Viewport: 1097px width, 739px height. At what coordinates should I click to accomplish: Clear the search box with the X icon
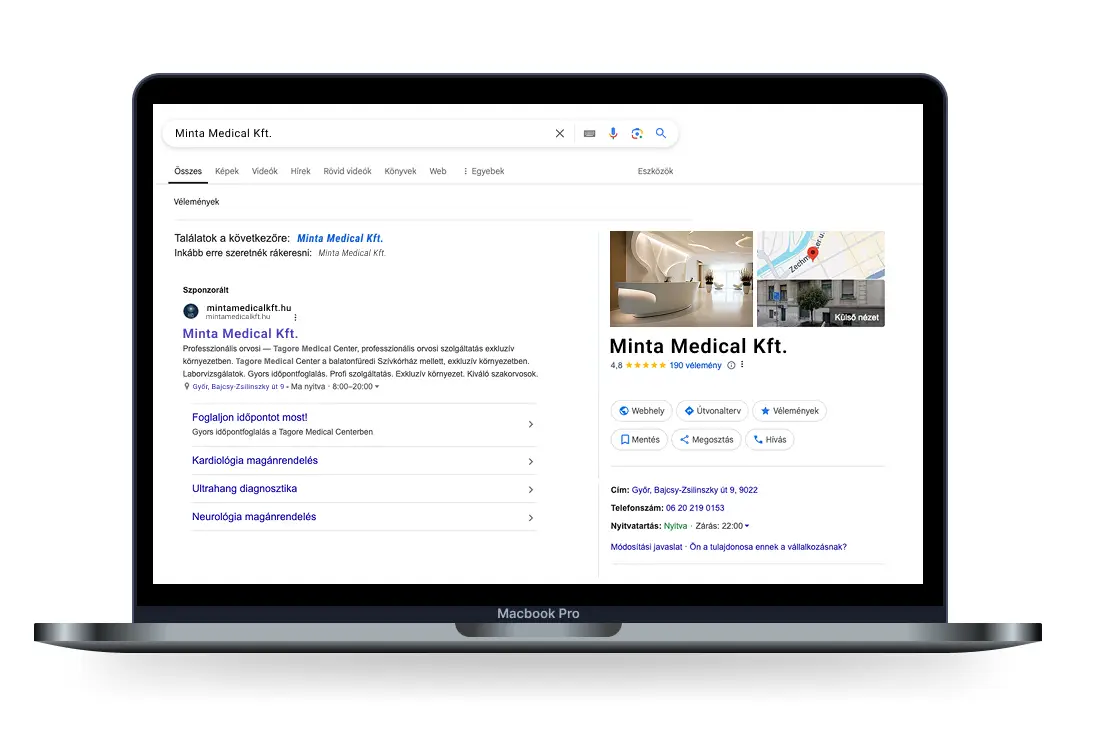pyautogui.click(x=560, y=134)
